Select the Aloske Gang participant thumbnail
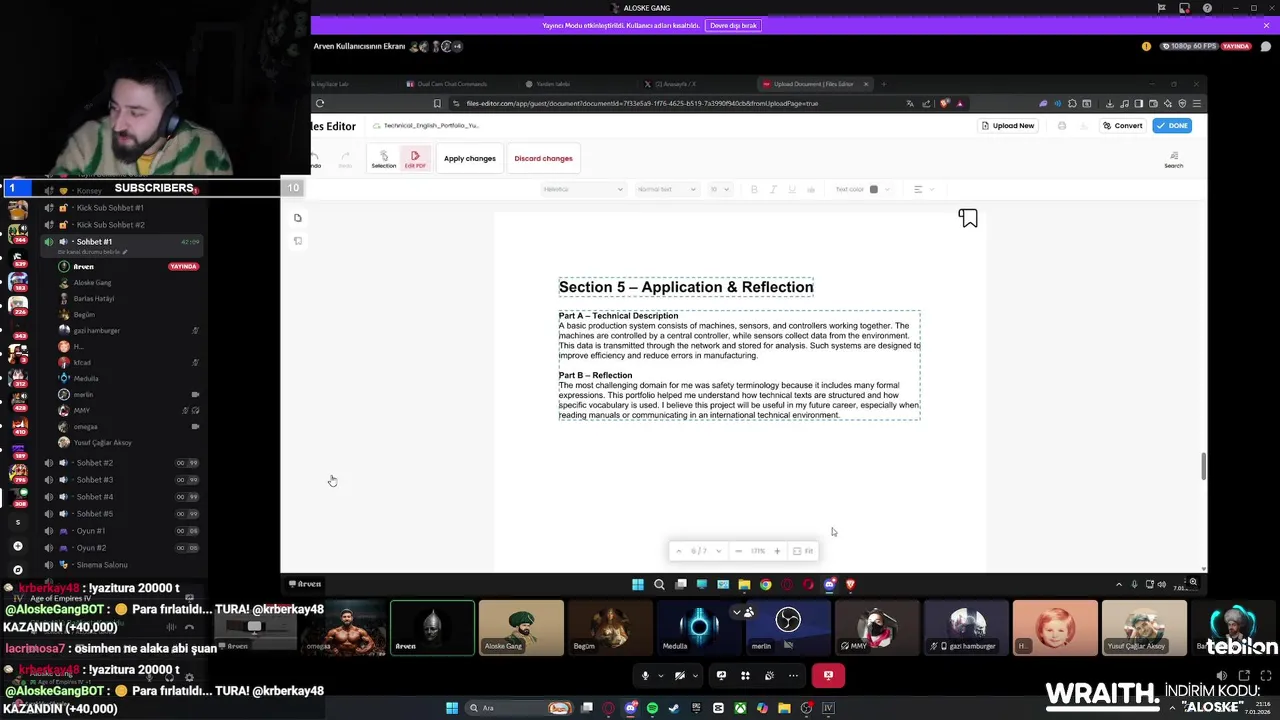 click(x=521, y=628)
